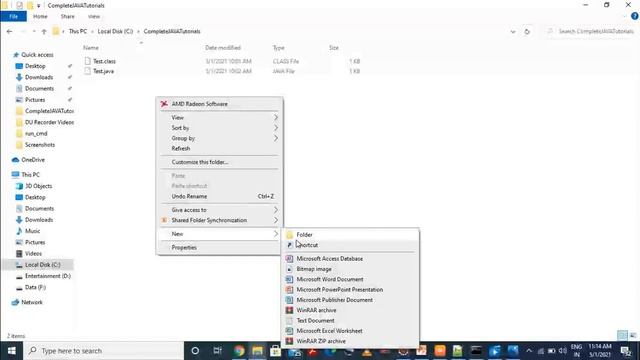Expand the View submenu
This screenshot has height=360, width=640.
[220, 118]
